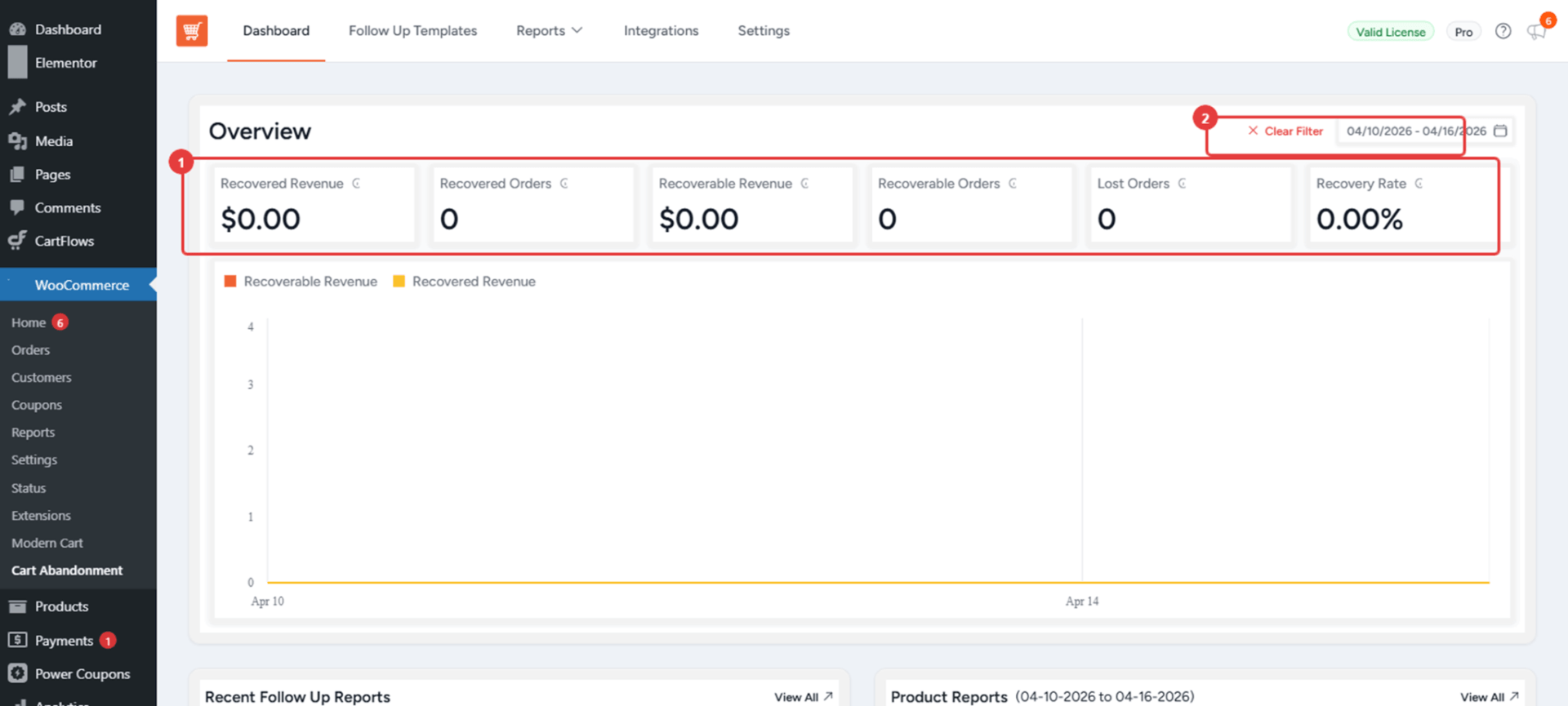The width and height of the screenshot is (1568, 706).
Task: Open the Settings tab in top navigation
Action: point(764,31)
